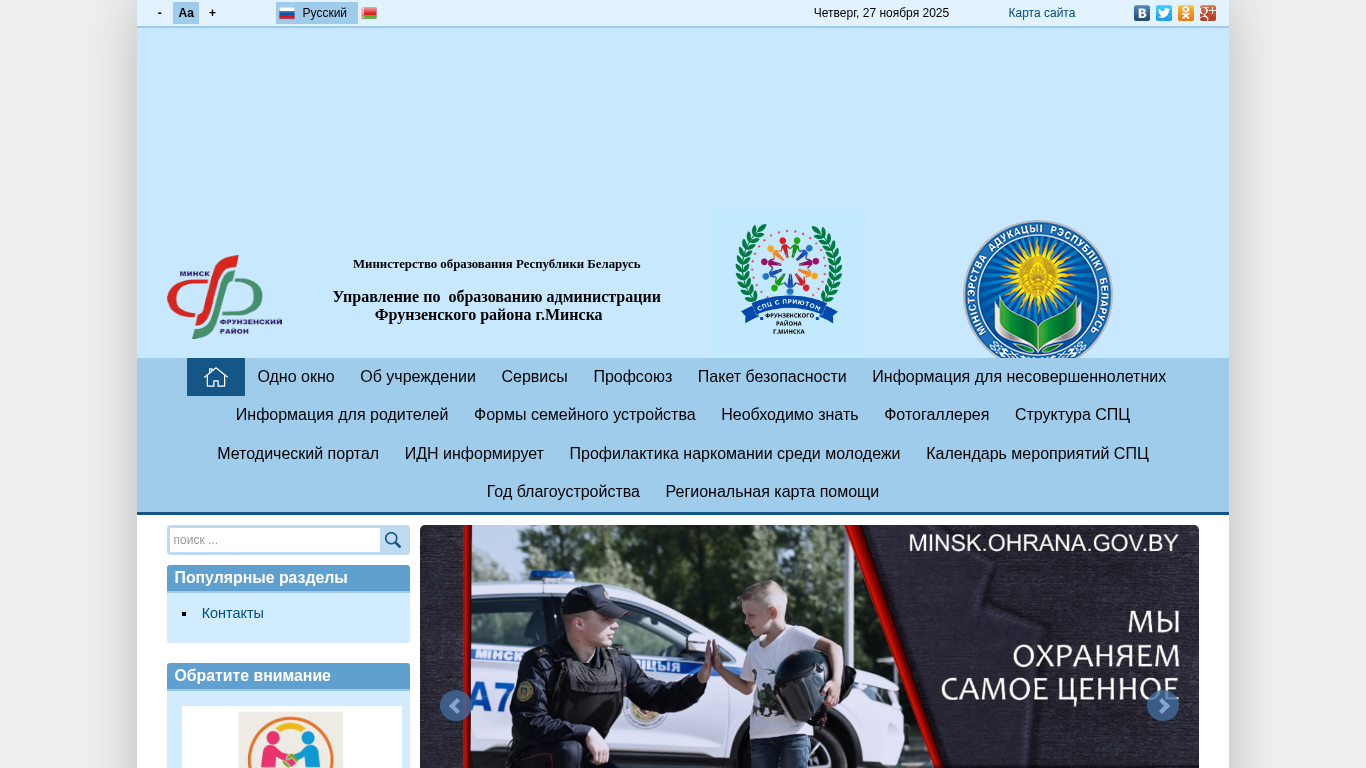Click the search input field
Screen dimensions: 1366x768
click(x=274, y=540)
